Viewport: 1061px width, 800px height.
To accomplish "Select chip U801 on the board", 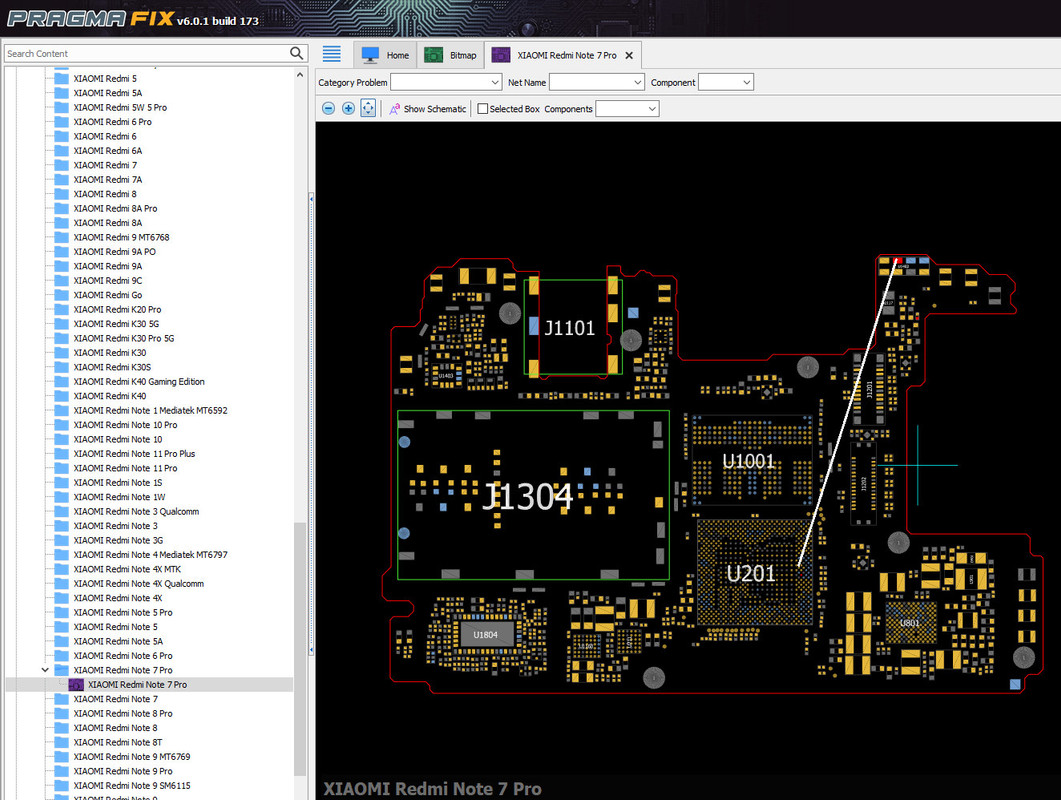I will tap(910, 623).
